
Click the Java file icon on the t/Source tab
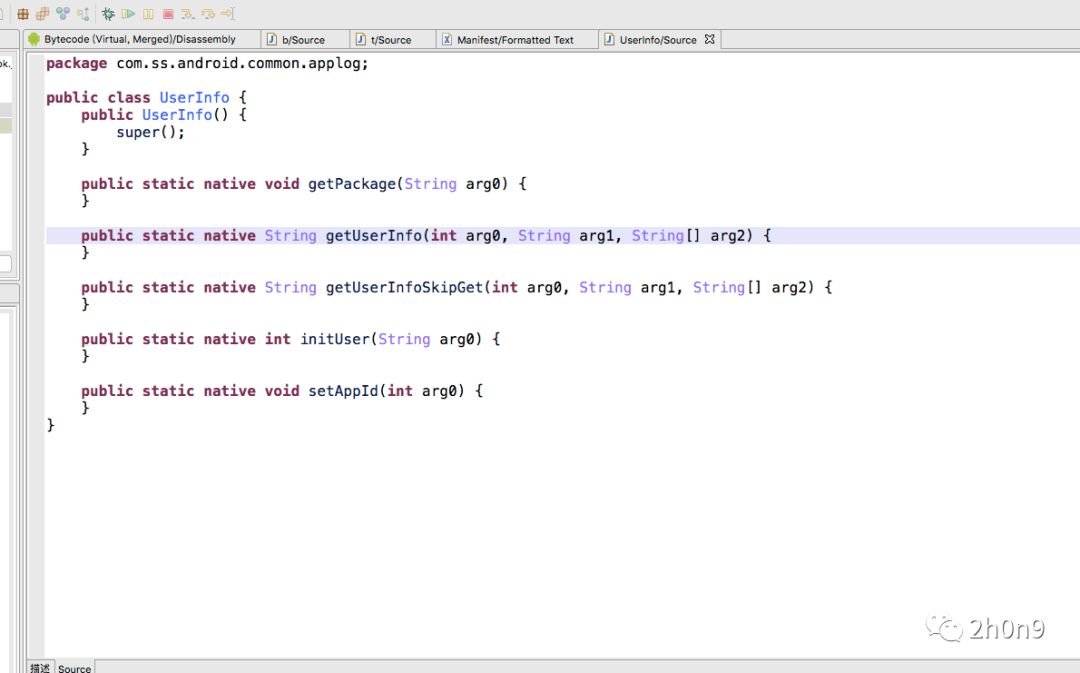pos(360,39)
